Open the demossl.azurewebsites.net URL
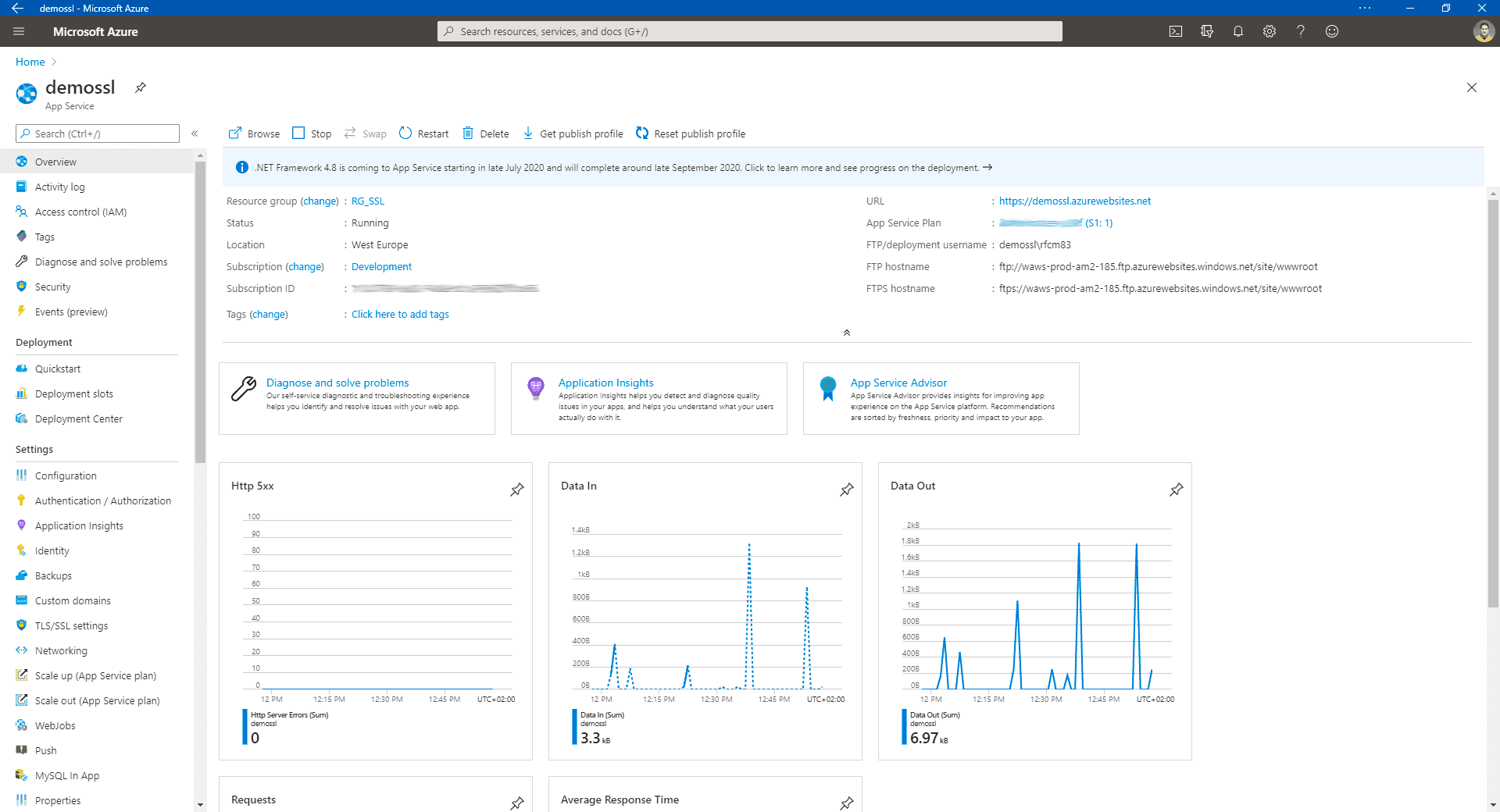This screenshot has width=1500, height=812. click(x=1075, y=201)
